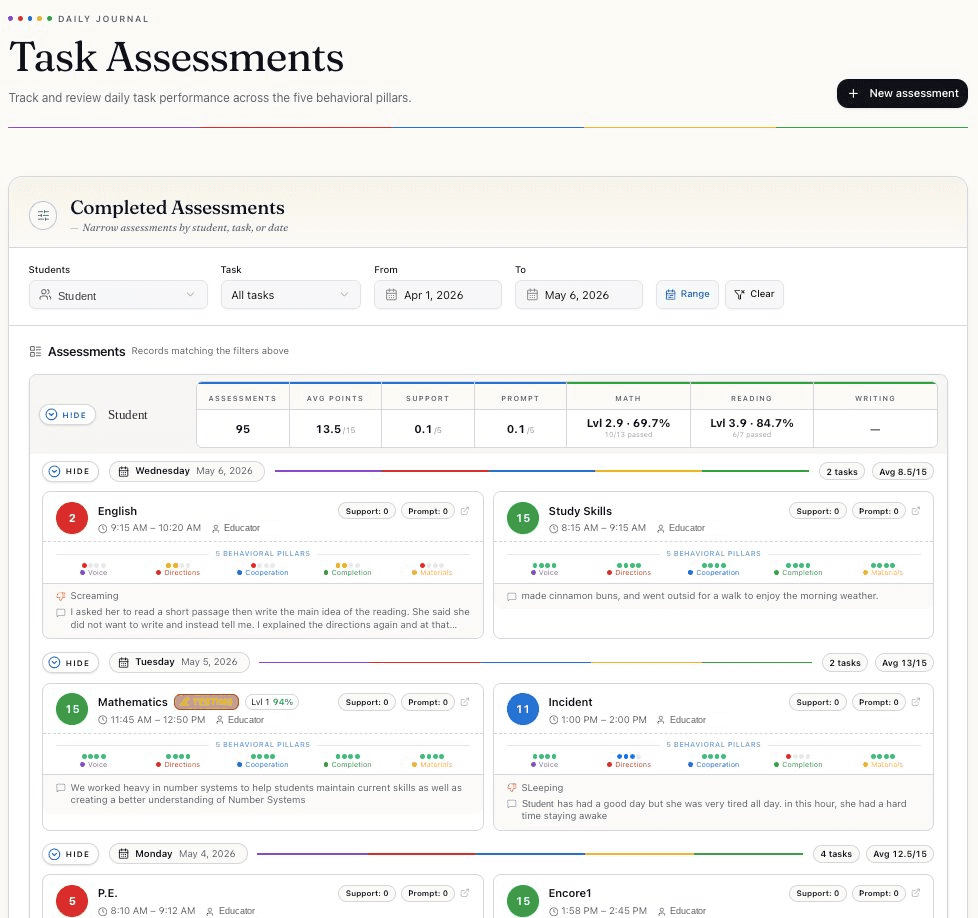
Task: Select the Reading summary cell Lvl 3.9
Action: tap(752, 427)
